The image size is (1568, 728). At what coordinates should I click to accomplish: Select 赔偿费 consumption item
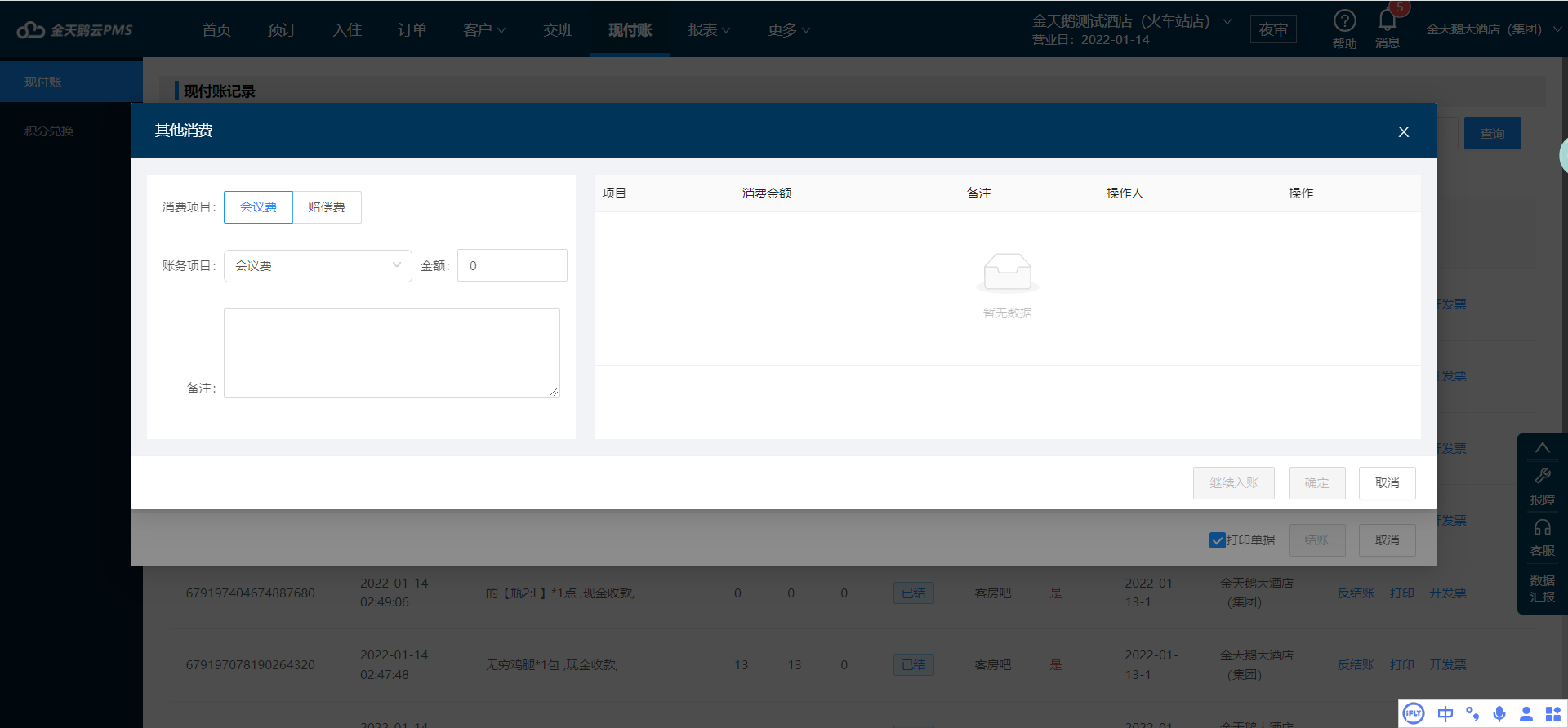327,207
